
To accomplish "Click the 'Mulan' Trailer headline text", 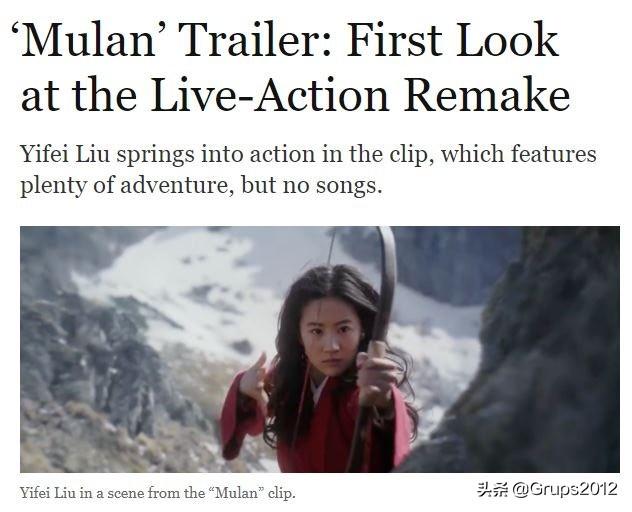I will point(294,68).
